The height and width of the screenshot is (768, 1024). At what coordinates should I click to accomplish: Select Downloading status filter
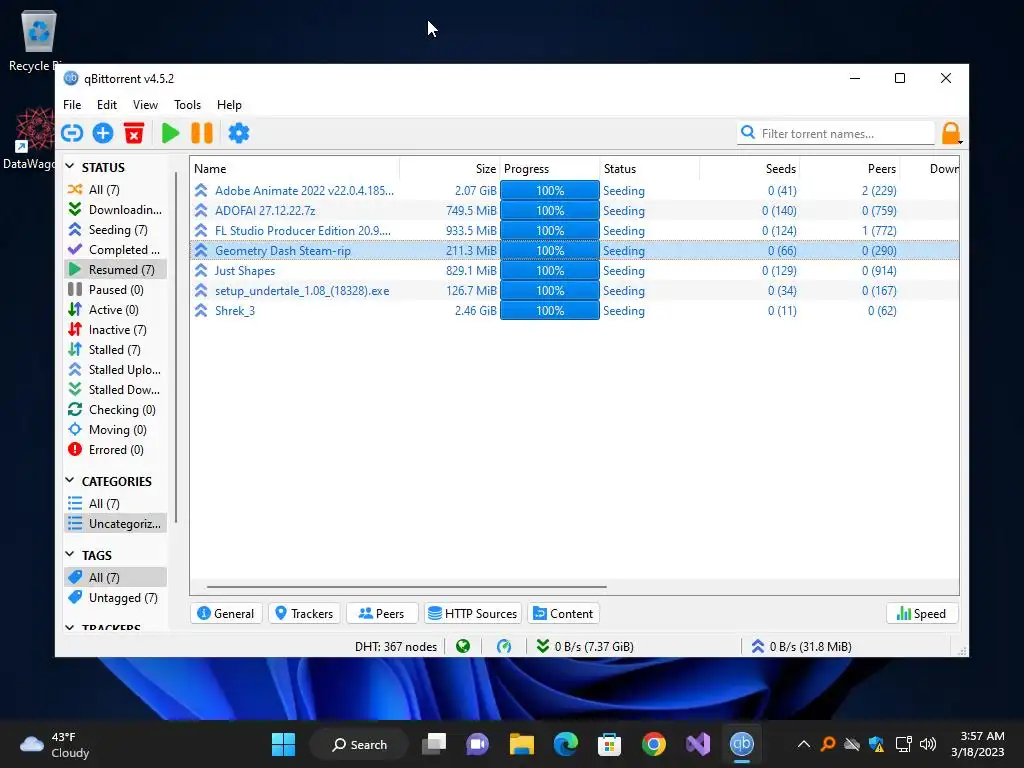[116, 210]
